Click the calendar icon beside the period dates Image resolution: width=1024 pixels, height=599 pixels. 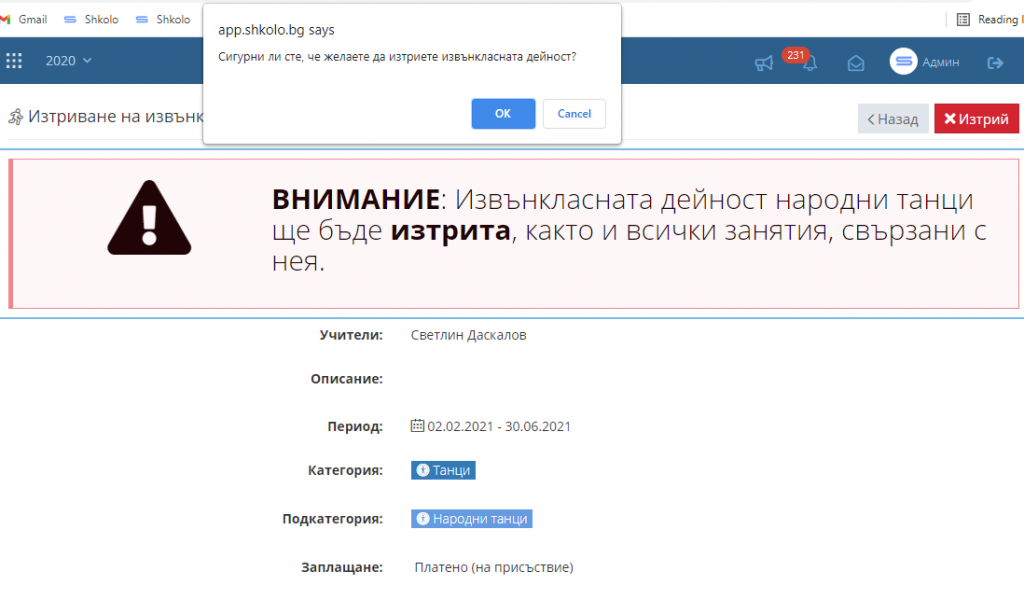click(417, 426)
